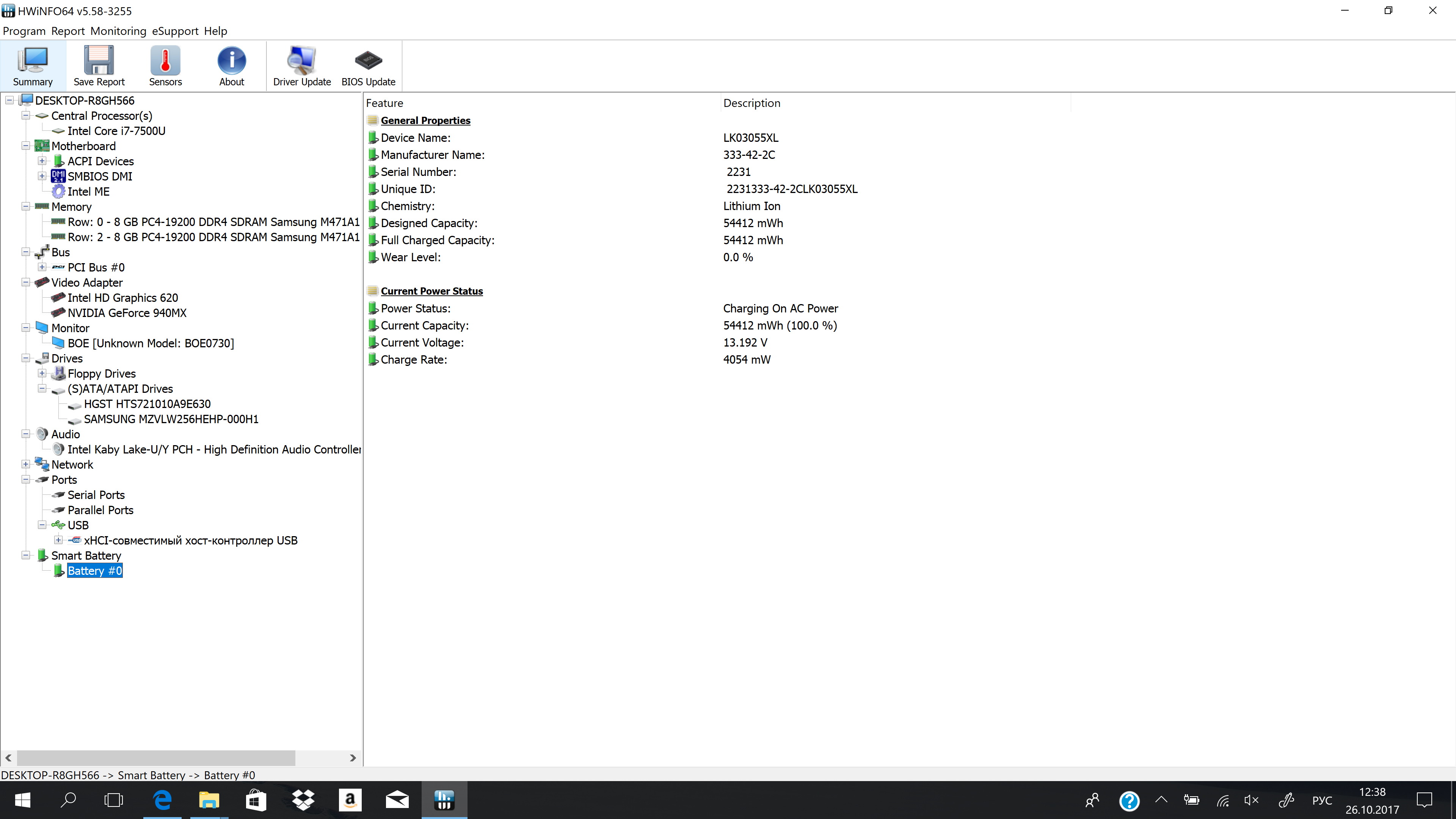The height and width of the screenshot is (819, 1456).
Task: Select the Row: 2 memory module entry
Action: click(x=213, y=237)
